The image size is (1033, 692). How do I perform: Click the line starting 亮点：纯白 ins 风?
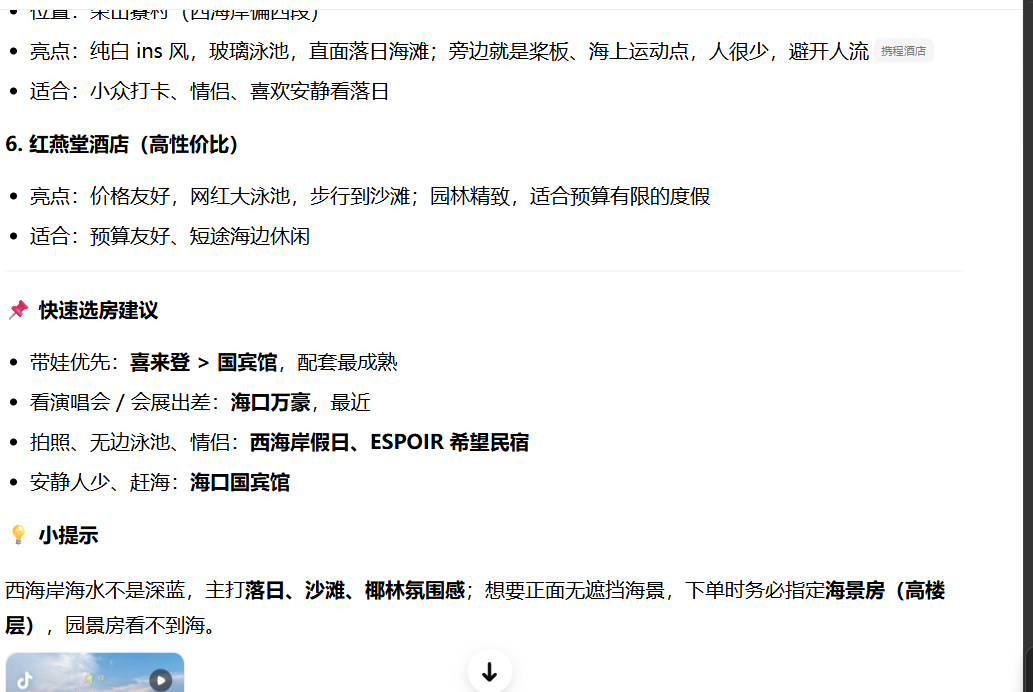(x=449, y=51)
